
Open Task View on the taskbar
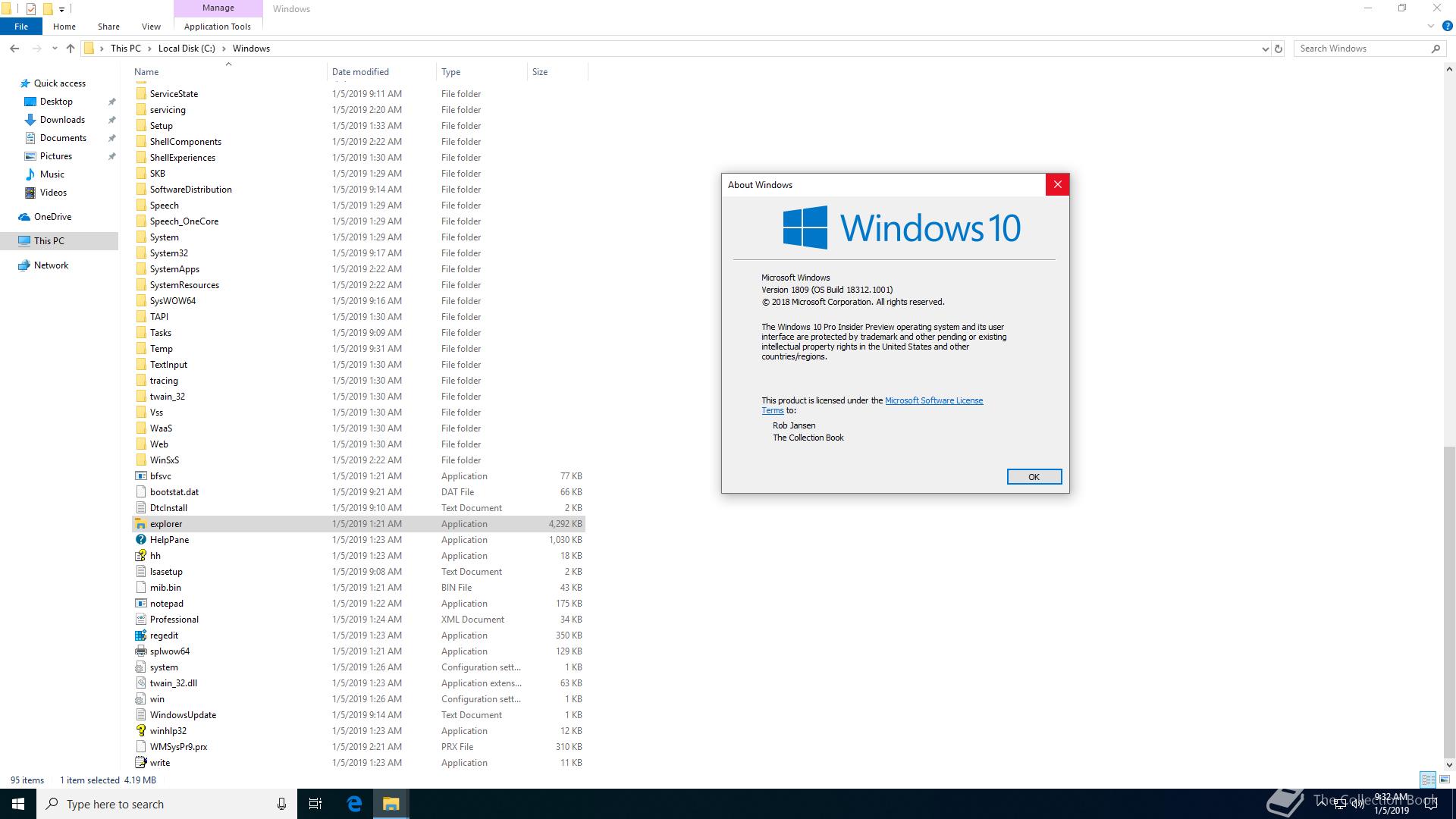point(315,804)
